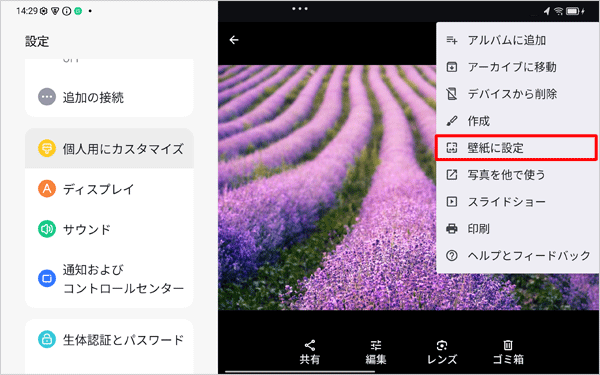The width and height of the screenshot is (600, 375).
Task: Tap the Trash (ゴミ箱) icon
Action: point(508,346)
